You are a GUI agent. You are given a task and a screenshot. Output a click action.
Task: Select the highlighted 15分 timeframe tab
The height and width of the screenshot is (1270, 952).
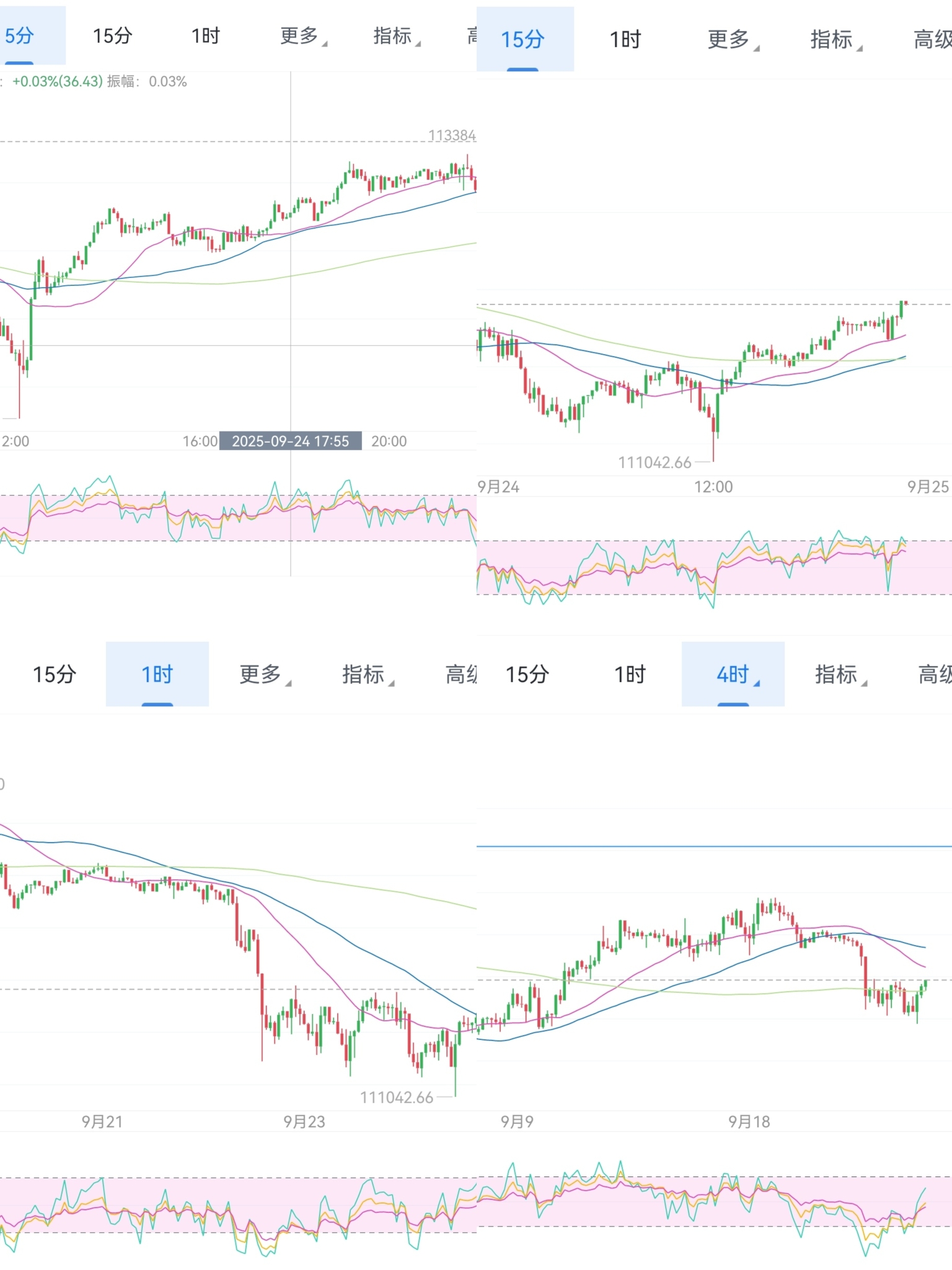523,39
